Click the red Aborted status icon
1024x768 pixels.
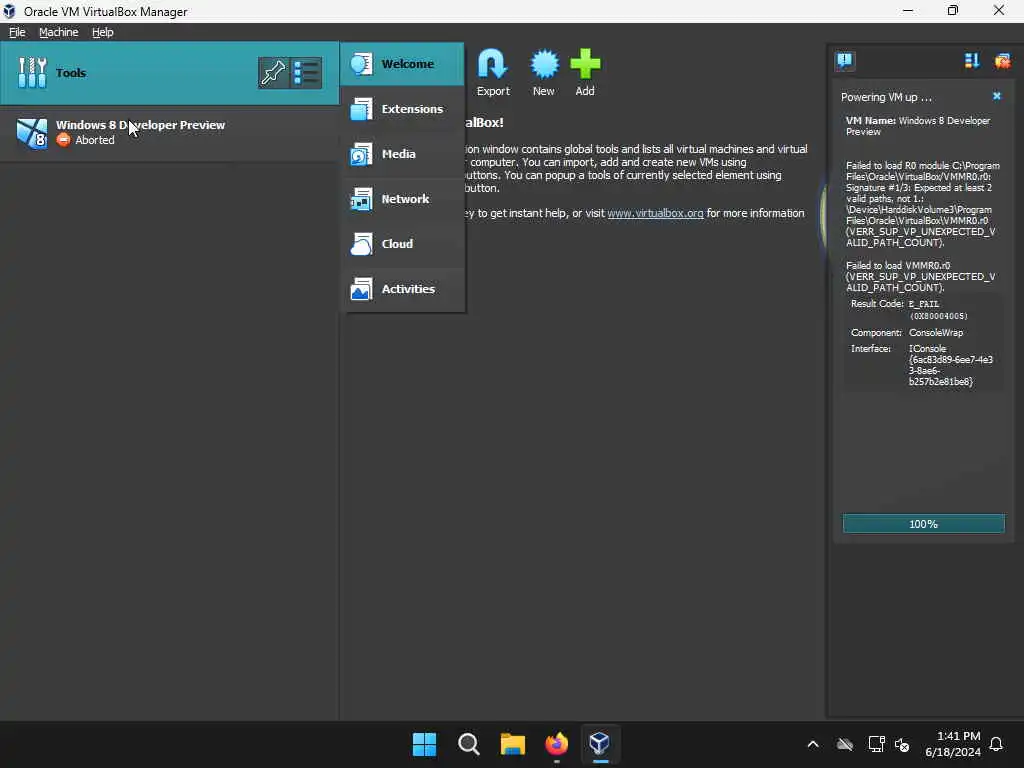point(63,140)
